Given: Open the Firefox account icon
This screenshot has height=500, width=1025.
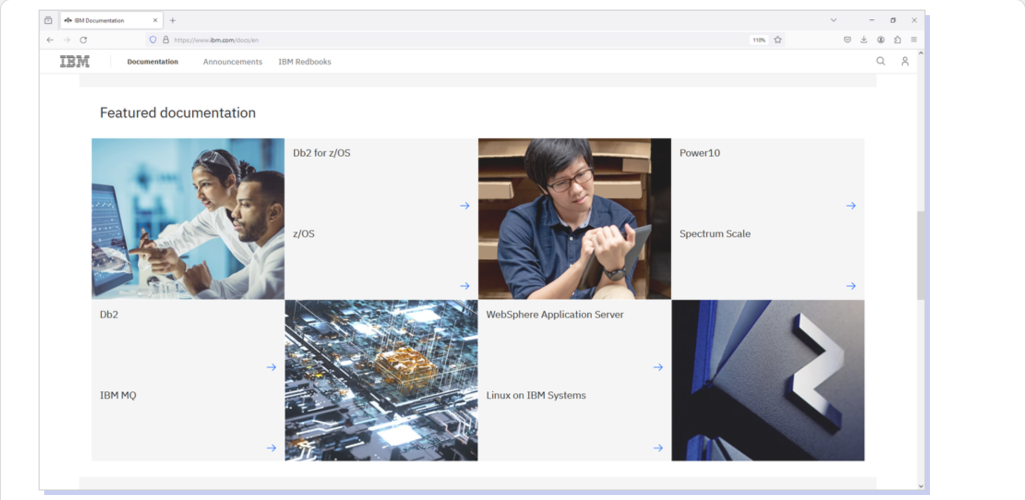Looking at the screenshot, I should click(881, 40).
